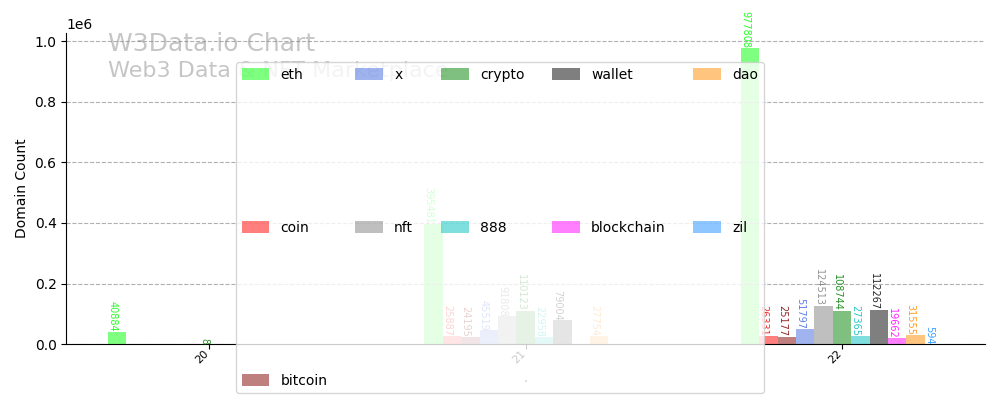Click the "W3Data.io Chart" title text
The image size is (1000, 400).
(x=211, y=44)
